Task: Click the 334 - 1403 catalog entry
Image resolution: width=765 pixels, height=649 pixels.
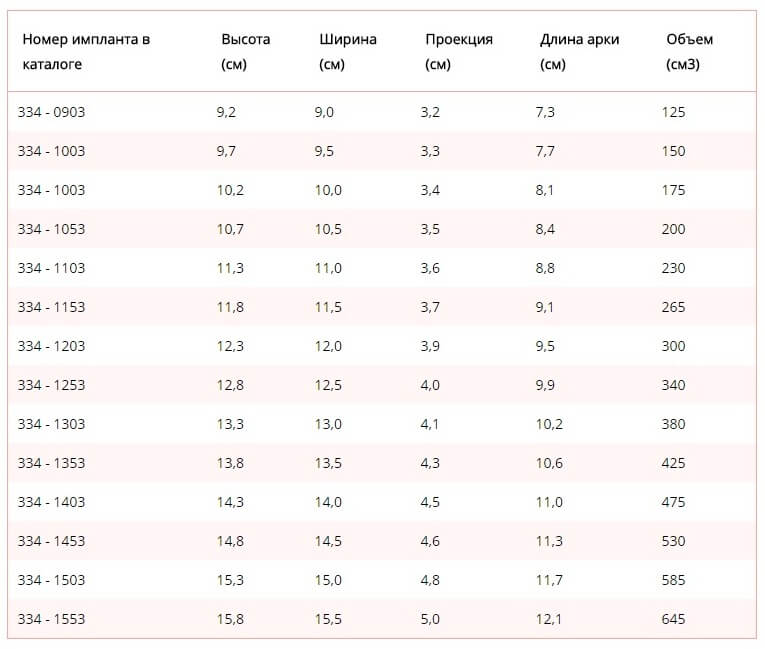Action: (51, 502)
